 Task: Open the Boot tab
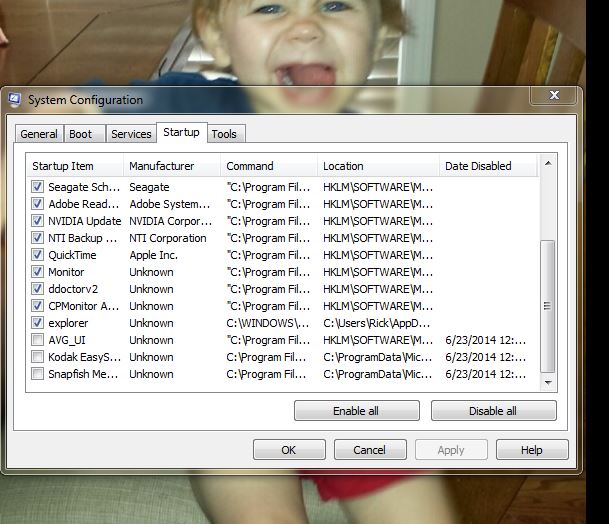[85, 134]
